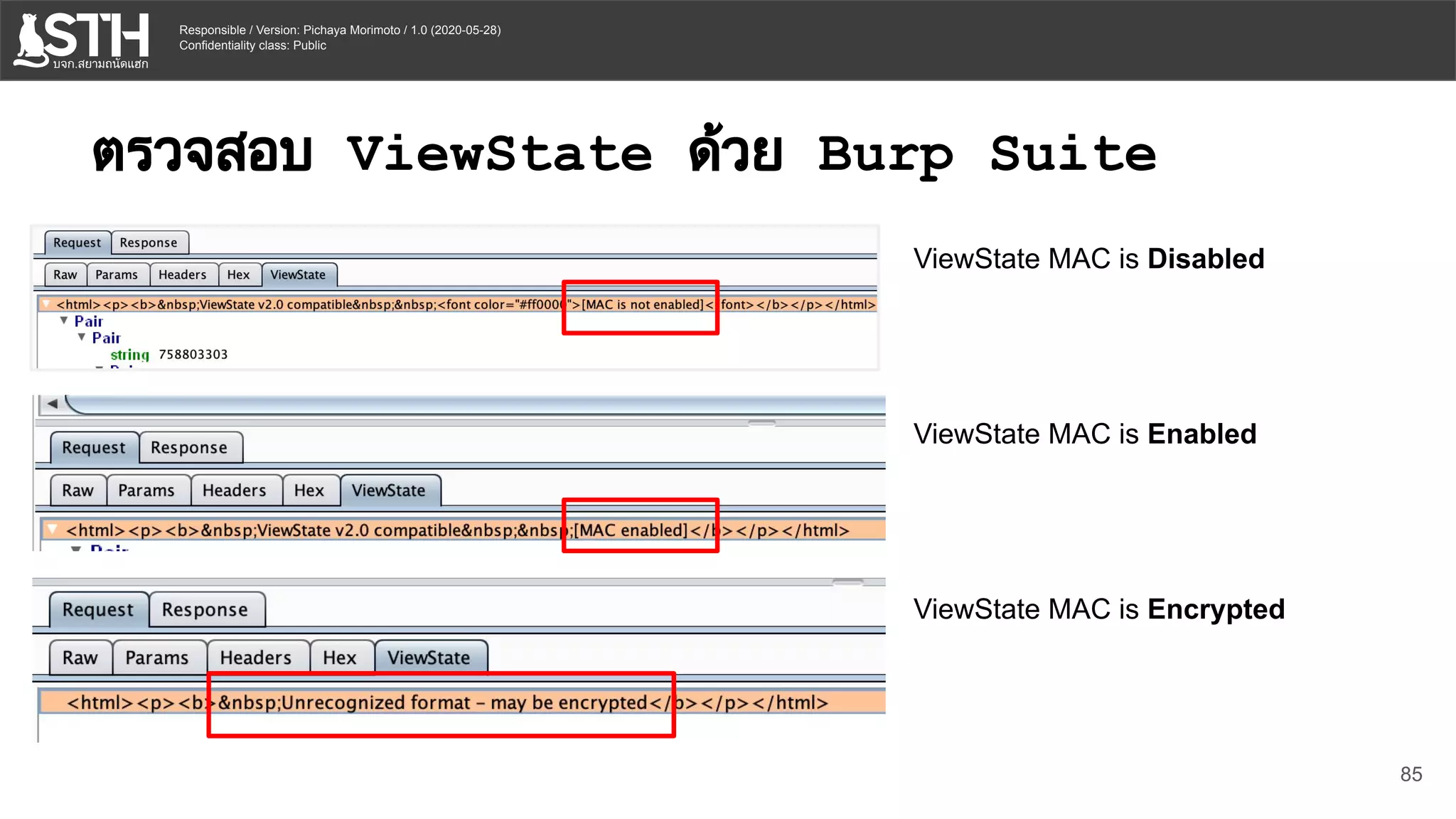Collapse the first Pair tree node
Viewport: 1456px width, 819px height.
(x=64, y=321)
